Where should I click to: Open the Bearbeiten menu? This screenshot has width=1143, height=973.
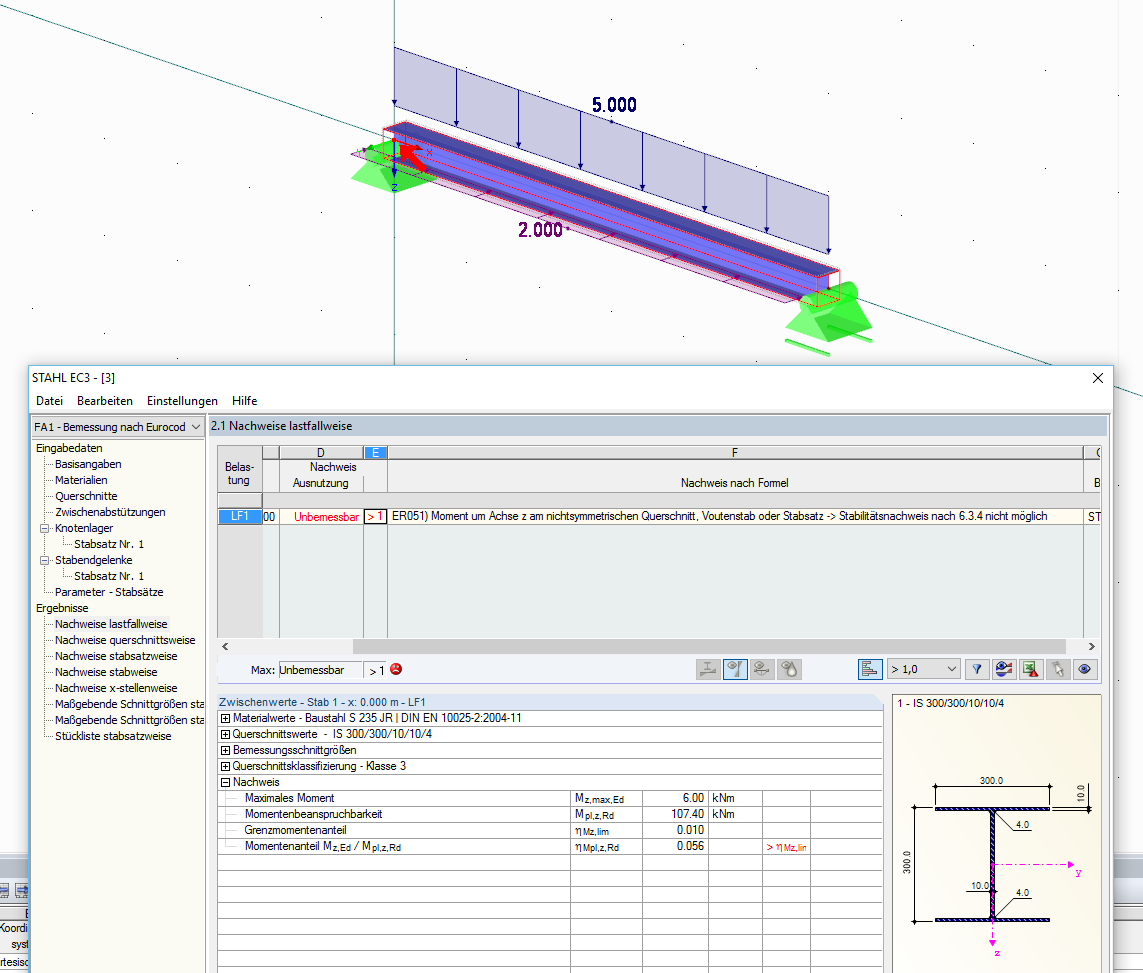tap(105, 401)
